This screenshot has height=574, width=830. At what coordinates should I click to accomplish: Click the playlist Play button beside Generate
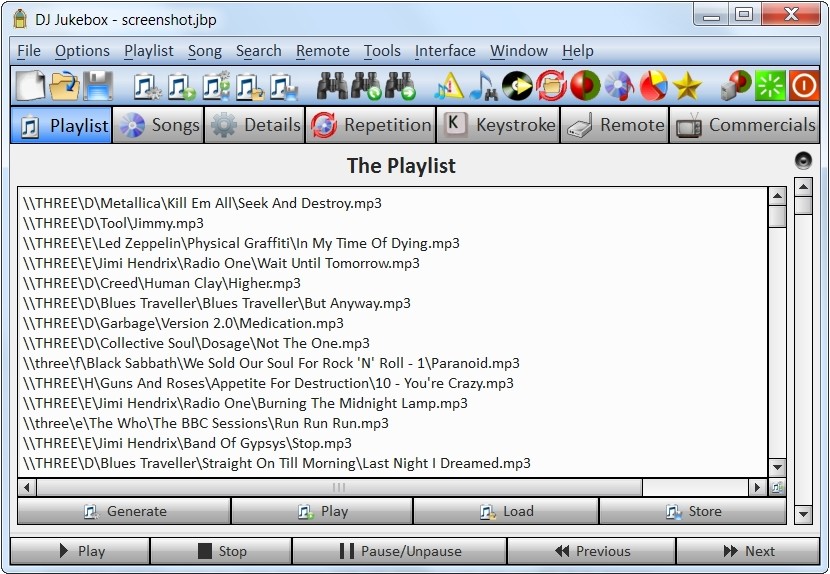click(x=322, y=511)
